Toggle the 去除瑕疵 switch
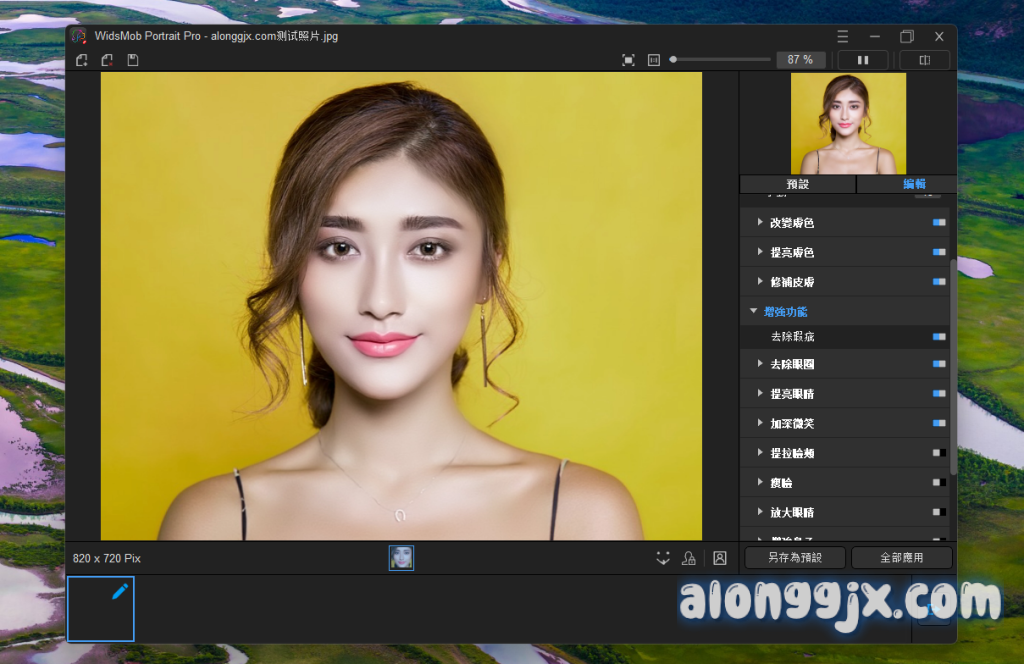Viewport: 1024px width, 664px height. click(x=938, y=337)
